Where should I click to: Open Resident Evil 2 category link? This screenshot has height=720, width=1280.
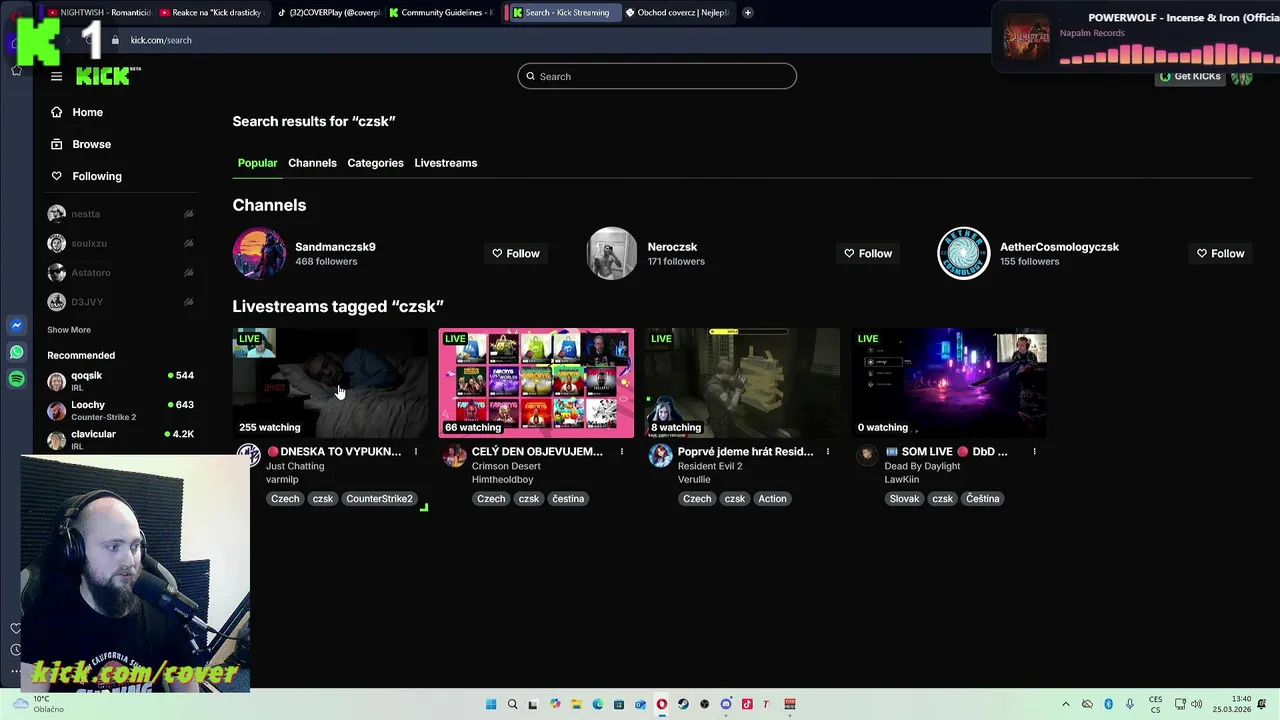(x=710, y=466)
